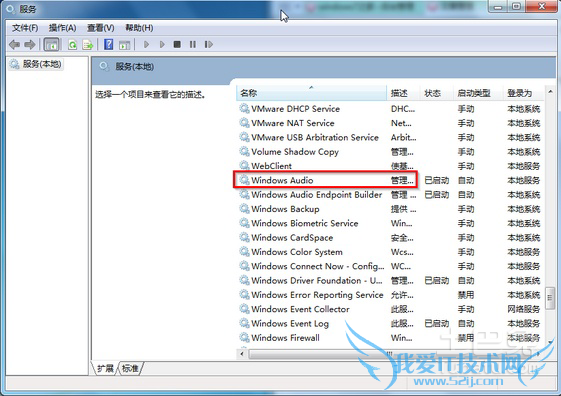Toggle the show/hide console tree icon
561x396 pixels.
(x=51, y=45)
